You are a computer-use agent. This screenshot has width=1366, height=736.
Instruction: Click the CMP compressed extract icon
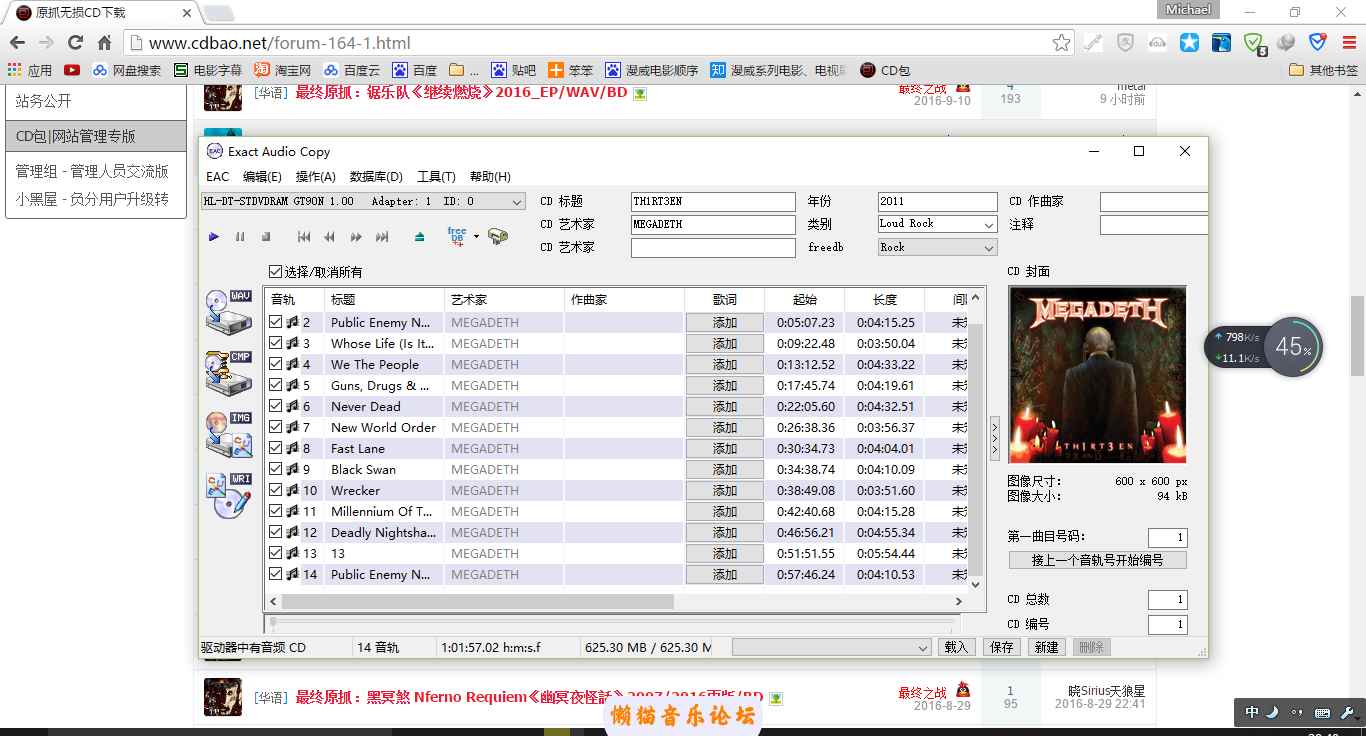[229, 373]
